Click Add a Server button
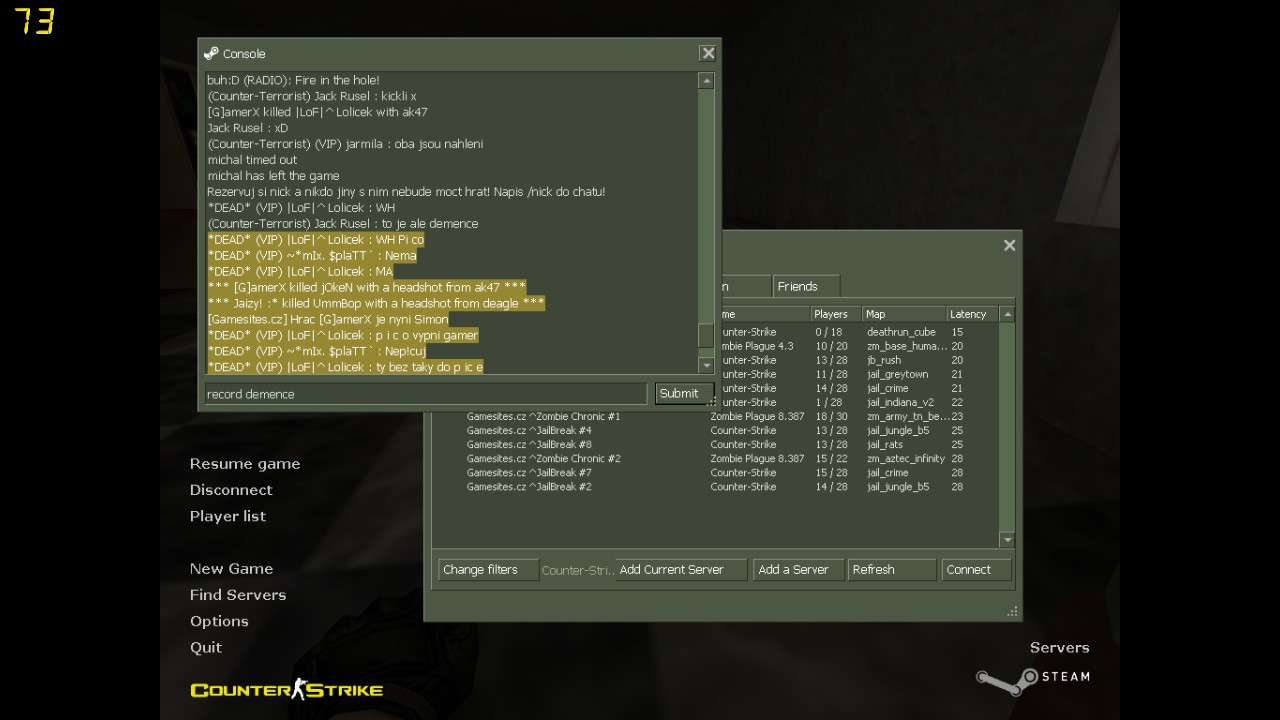Screen dimensions: 1280x720 coord(798,570)
